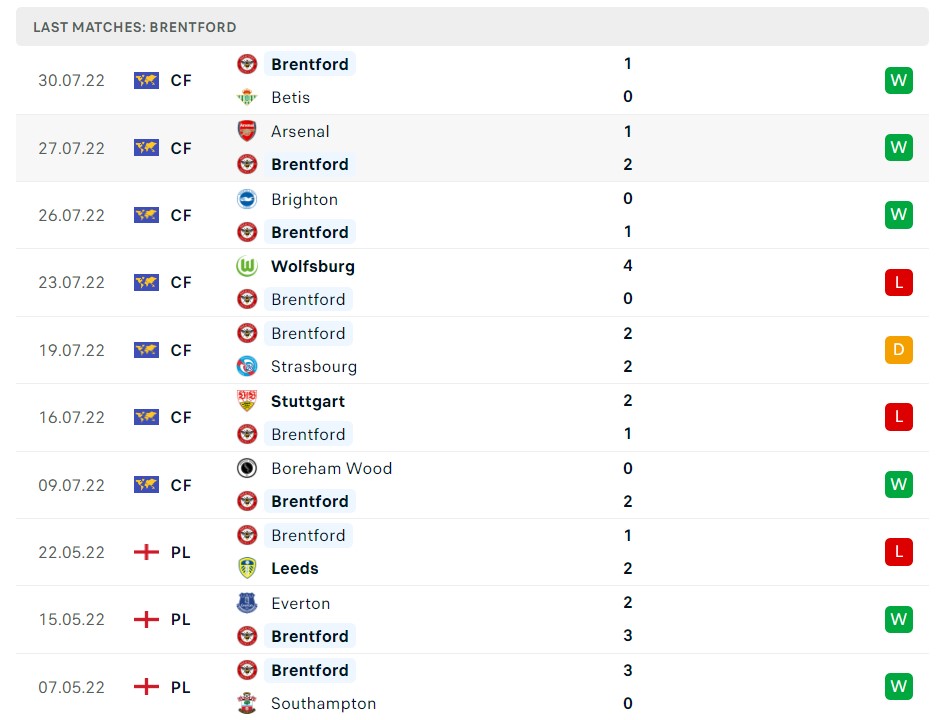Select the yellow D badge for the Strasbourg draw
The height and width of the screenshot is (720, 945).
(898, 350)
